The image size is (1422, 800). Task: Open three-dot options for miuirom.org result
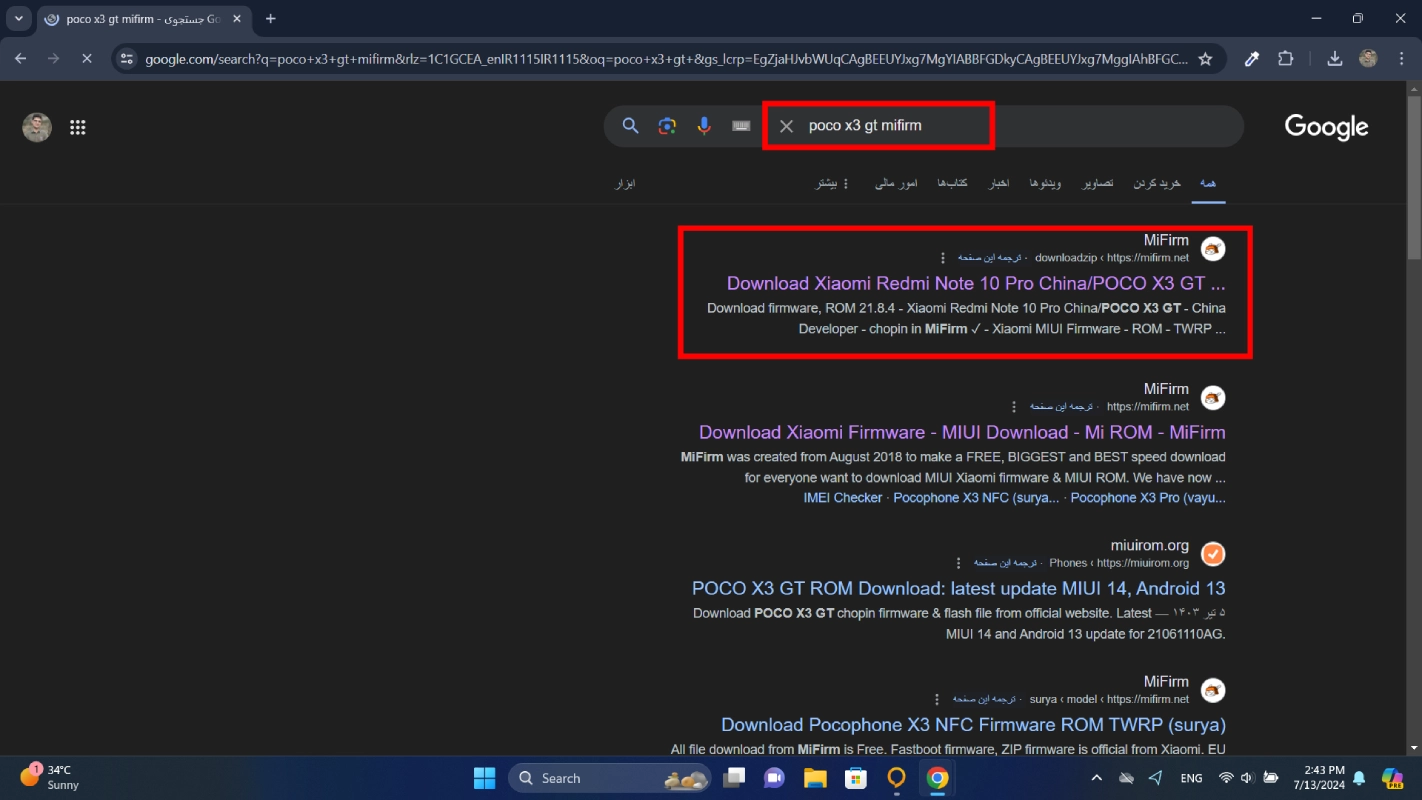959,563
